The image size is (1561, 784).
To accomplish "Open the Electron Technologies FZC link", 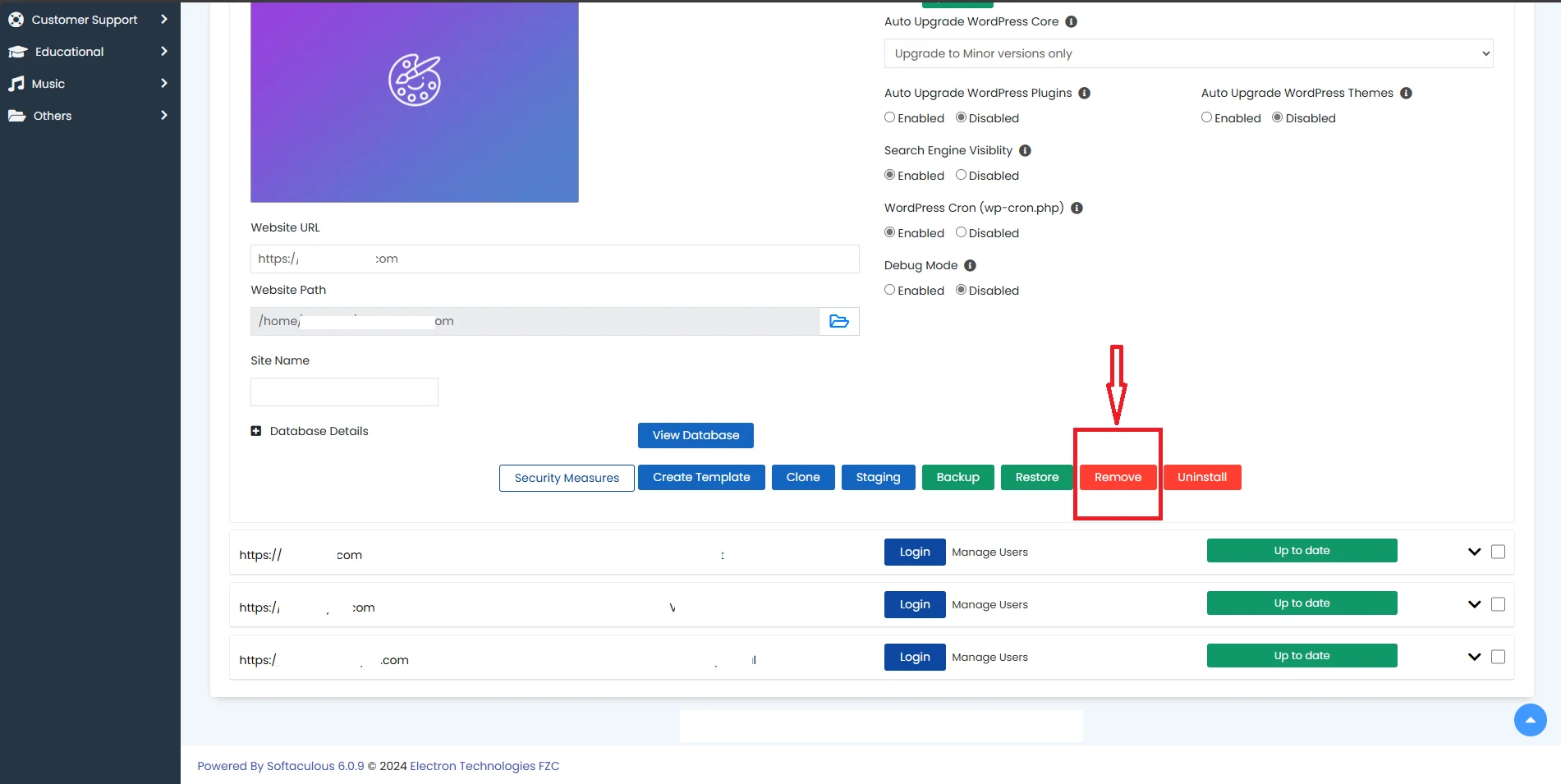I will pos(484,765).
